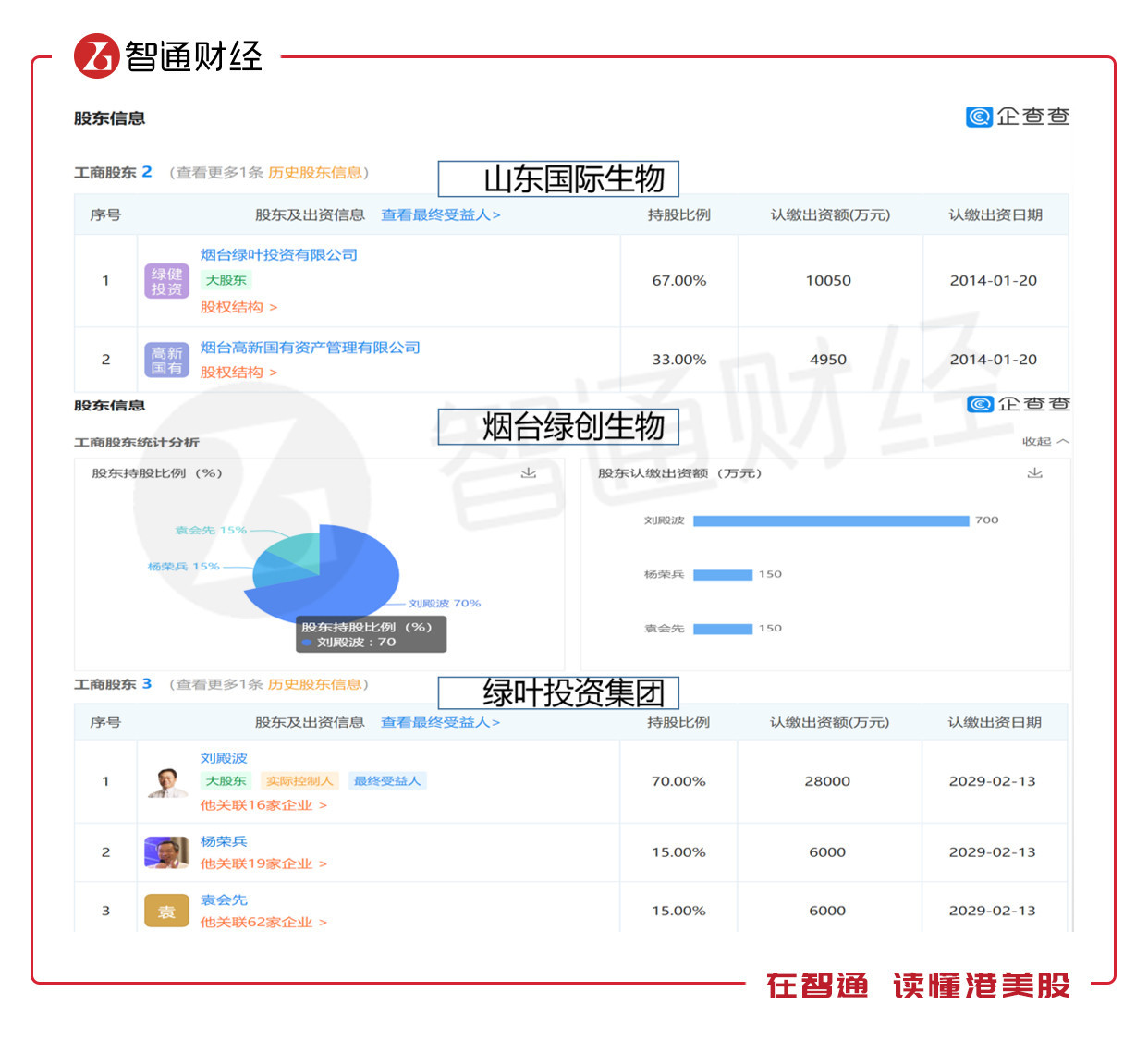
Task: Click the 高新国有 company avatar
Action: [x=166, y=360]
